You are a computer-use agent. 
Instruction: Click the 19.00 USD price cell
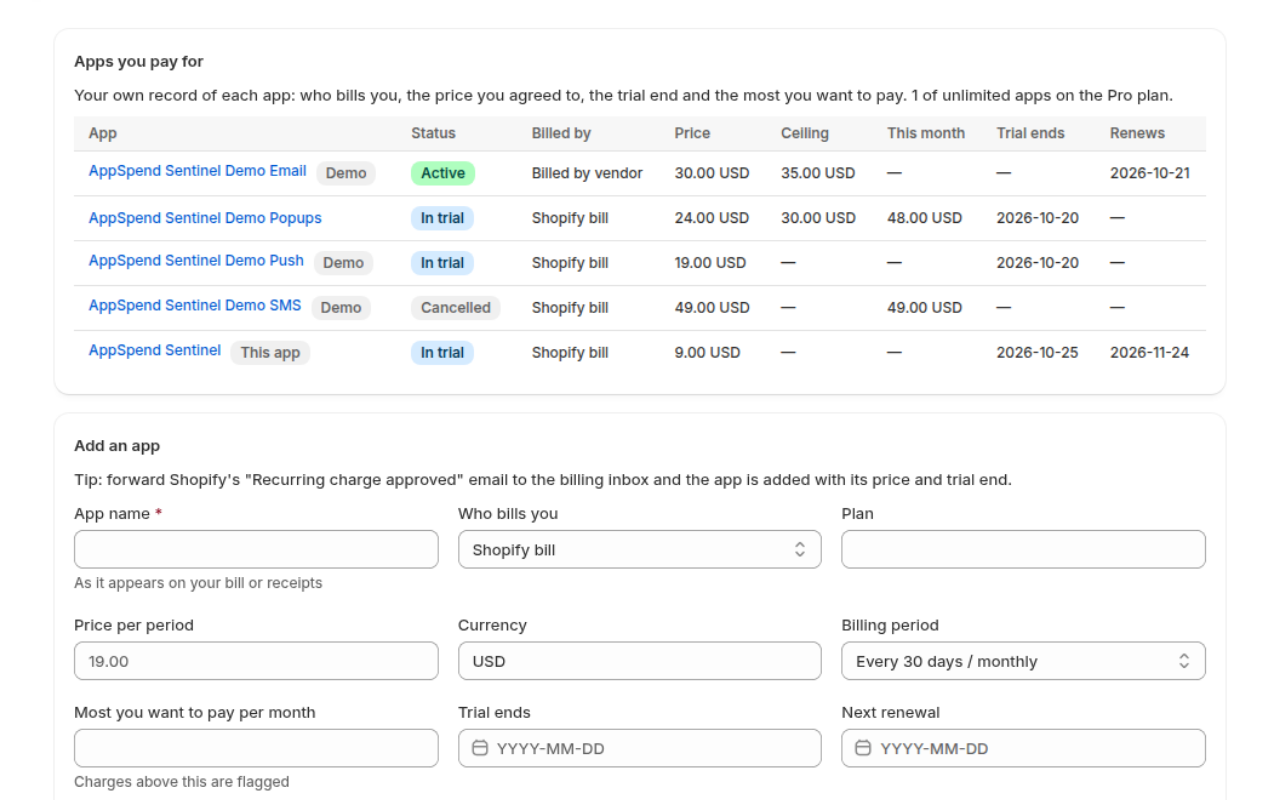(710, 263)
